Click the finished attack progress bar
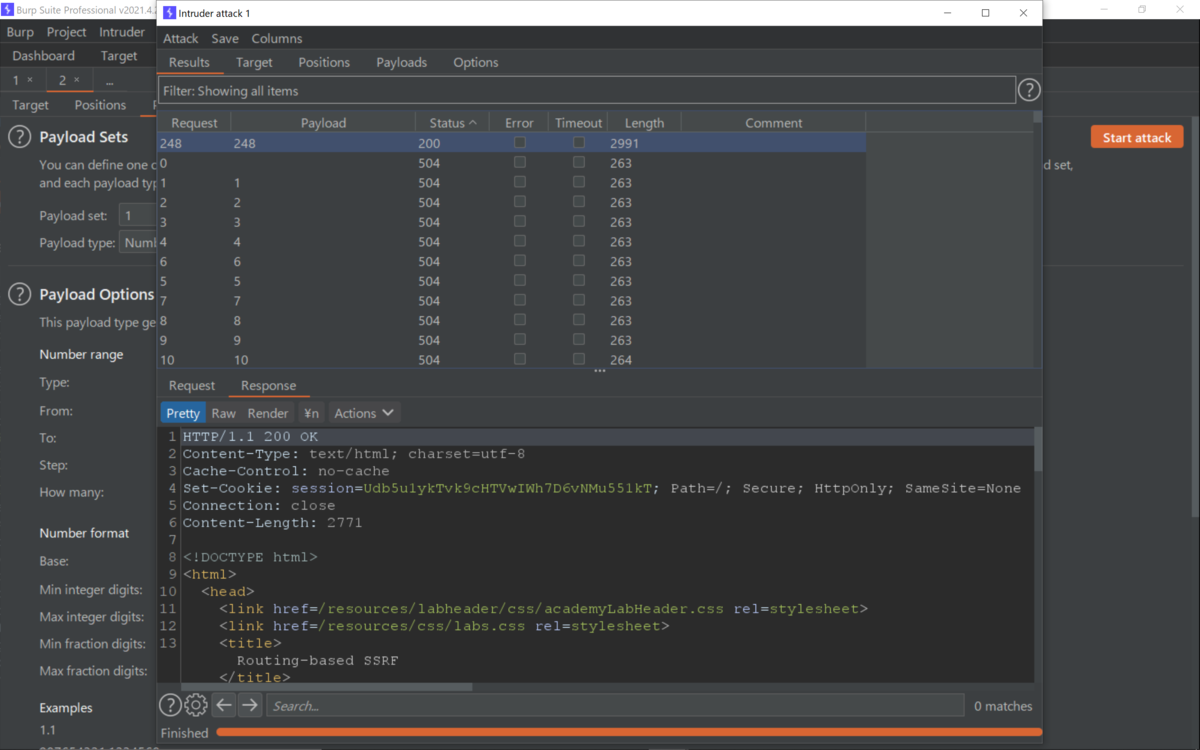The width and height of the screenshot is (1200, 750). (629, 733)
